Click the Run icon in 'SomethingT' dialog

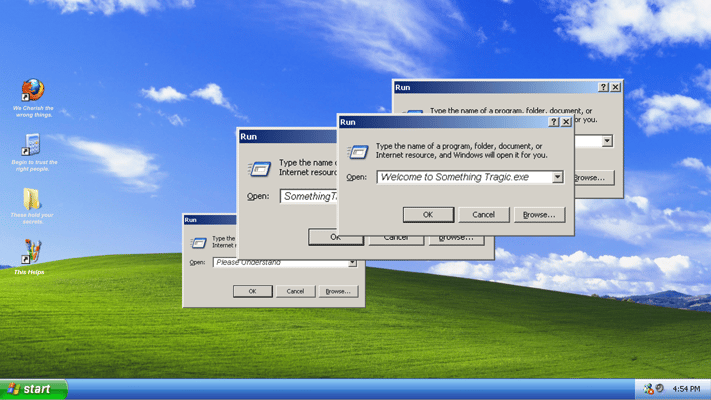pyautogui.click(x=259, y=169)
